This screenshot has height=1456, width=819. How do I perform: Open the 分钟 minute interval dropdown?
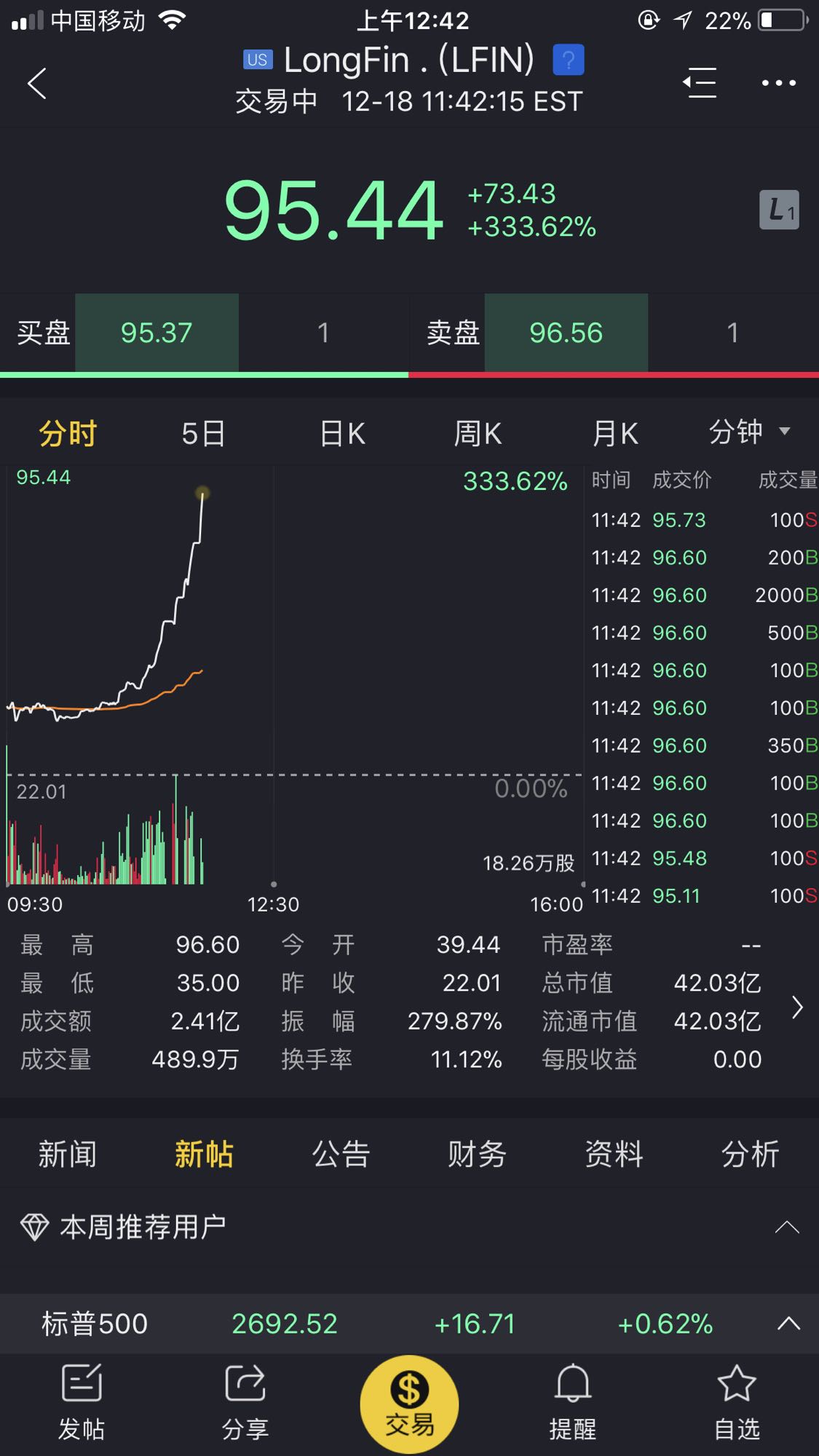pyautogui.click(x=748, y=432)
